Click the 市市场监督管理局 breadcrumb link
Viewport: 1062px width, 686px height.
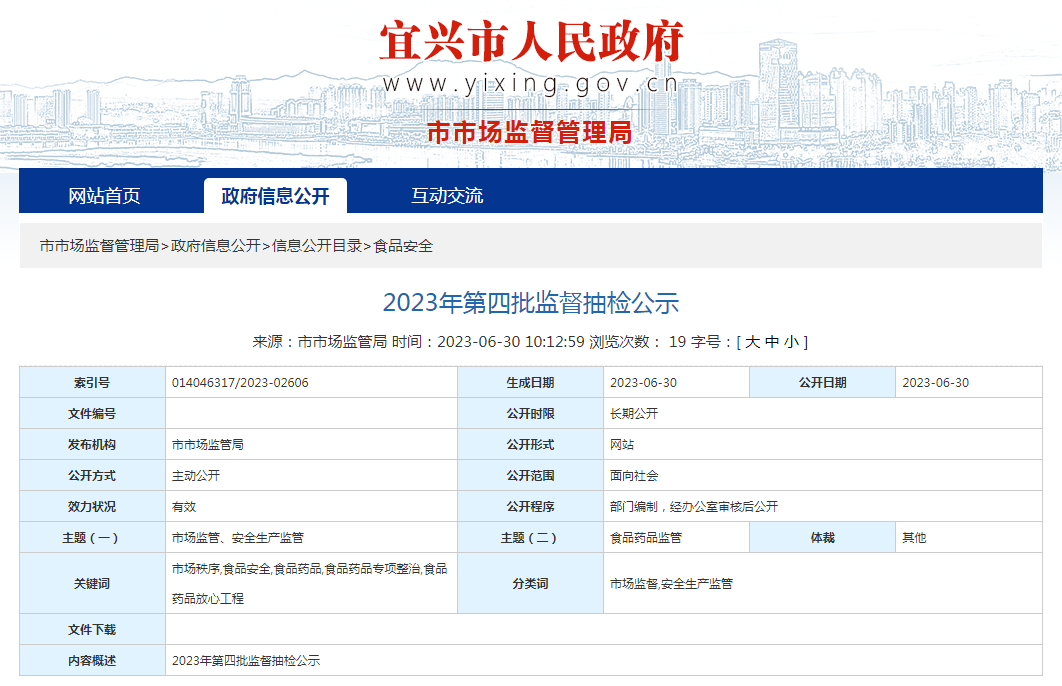99,246
